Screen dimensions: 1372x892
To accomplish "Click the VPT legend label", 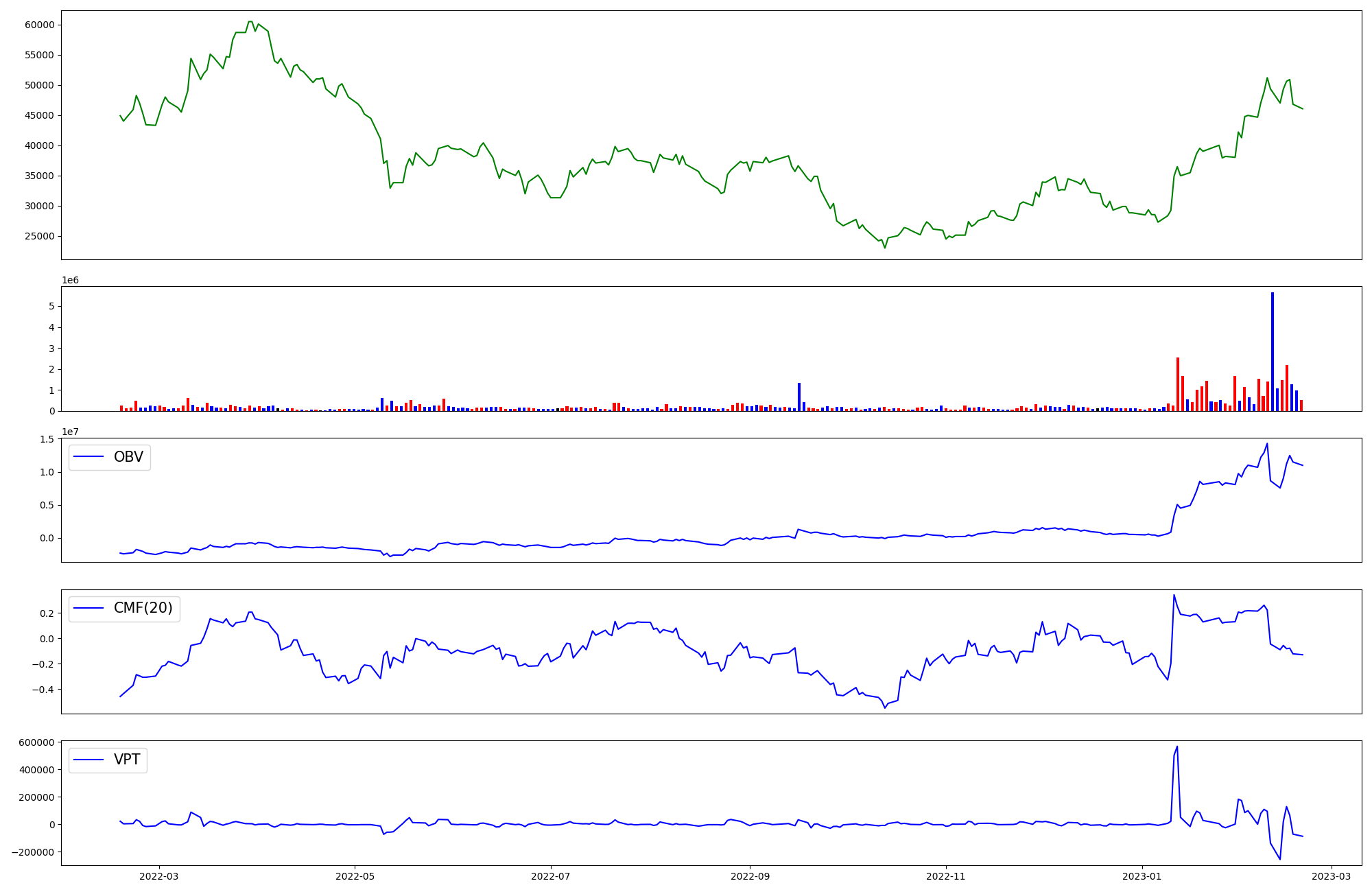I will pos(127,760).
